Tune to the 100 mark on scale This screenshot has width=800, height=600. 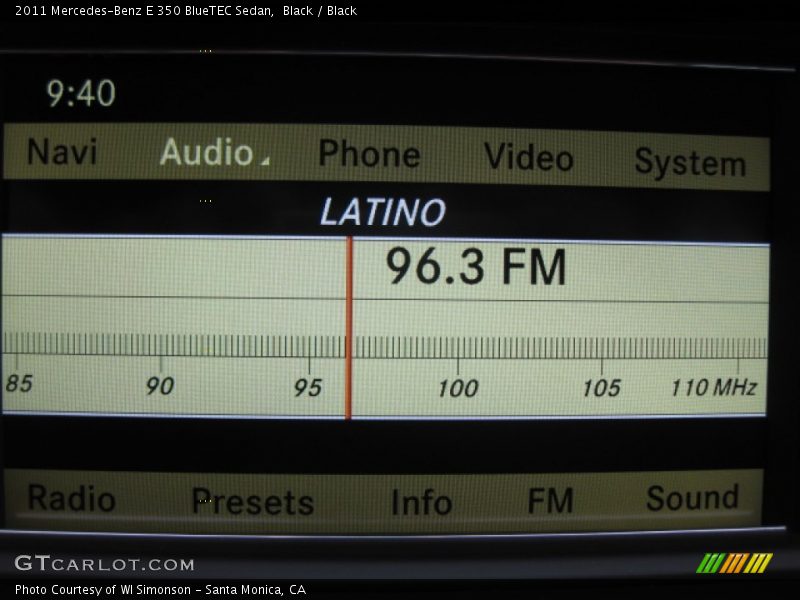pos(457,388)
